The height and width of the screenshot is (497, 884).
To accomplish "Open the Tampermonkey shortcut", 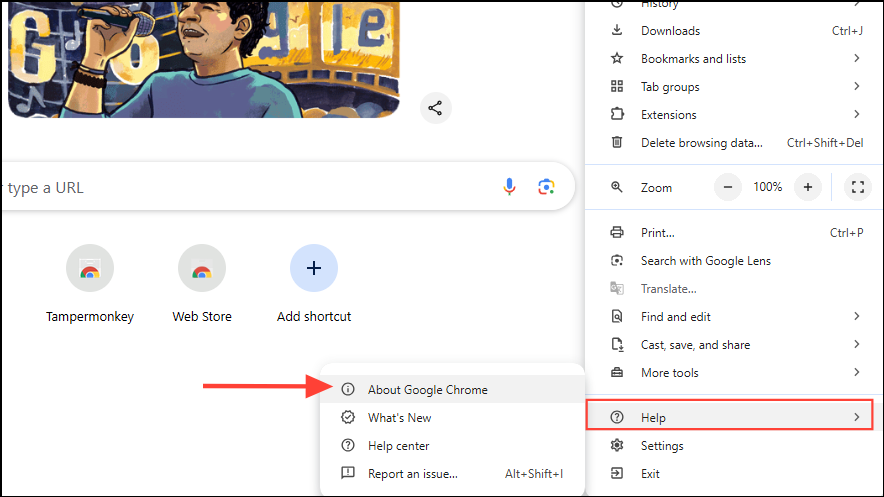I will [90, 284].
